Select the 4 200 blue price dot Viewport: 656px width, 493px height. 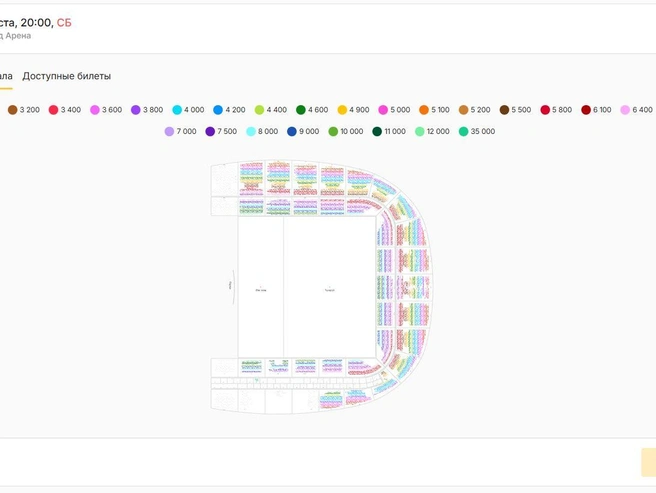point(218,110)
